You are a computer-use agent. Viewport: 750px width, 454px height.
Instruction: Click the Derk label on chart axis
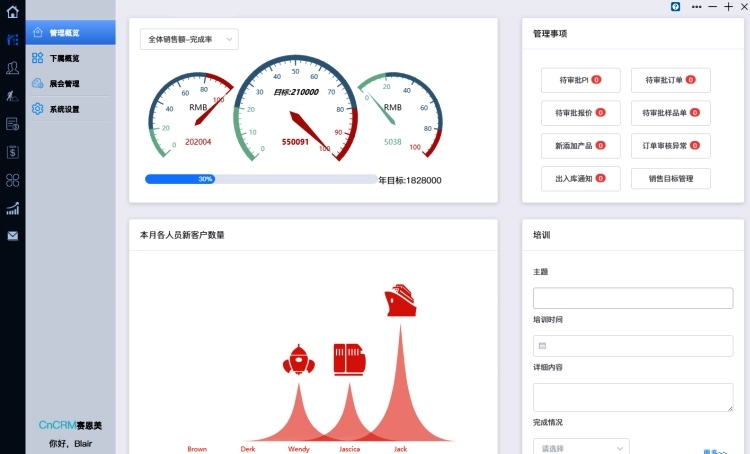pos(248,449)
